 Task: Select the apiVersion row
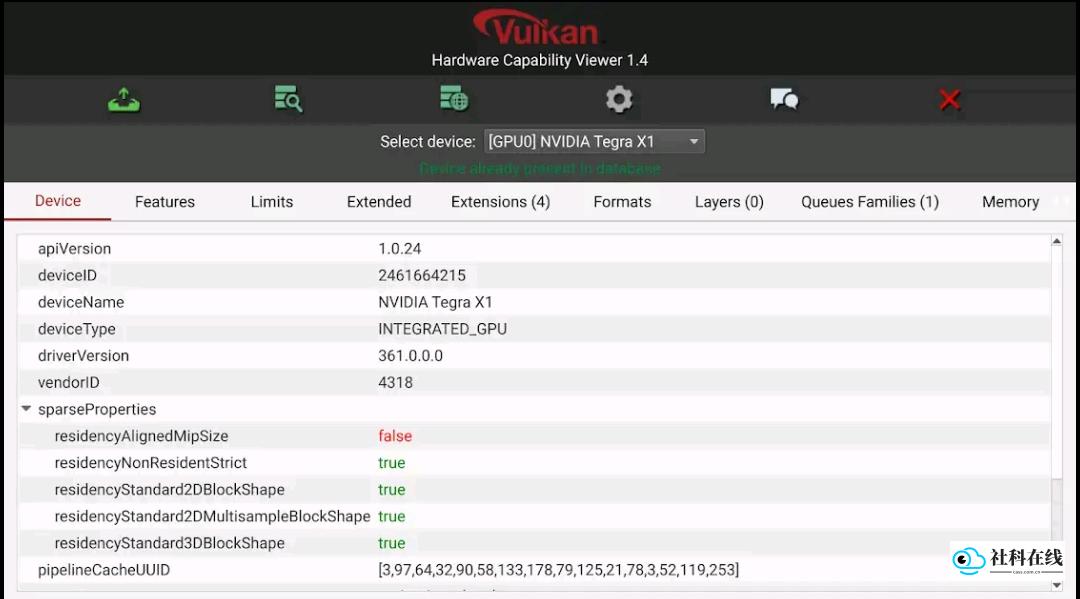pos(534,249)
